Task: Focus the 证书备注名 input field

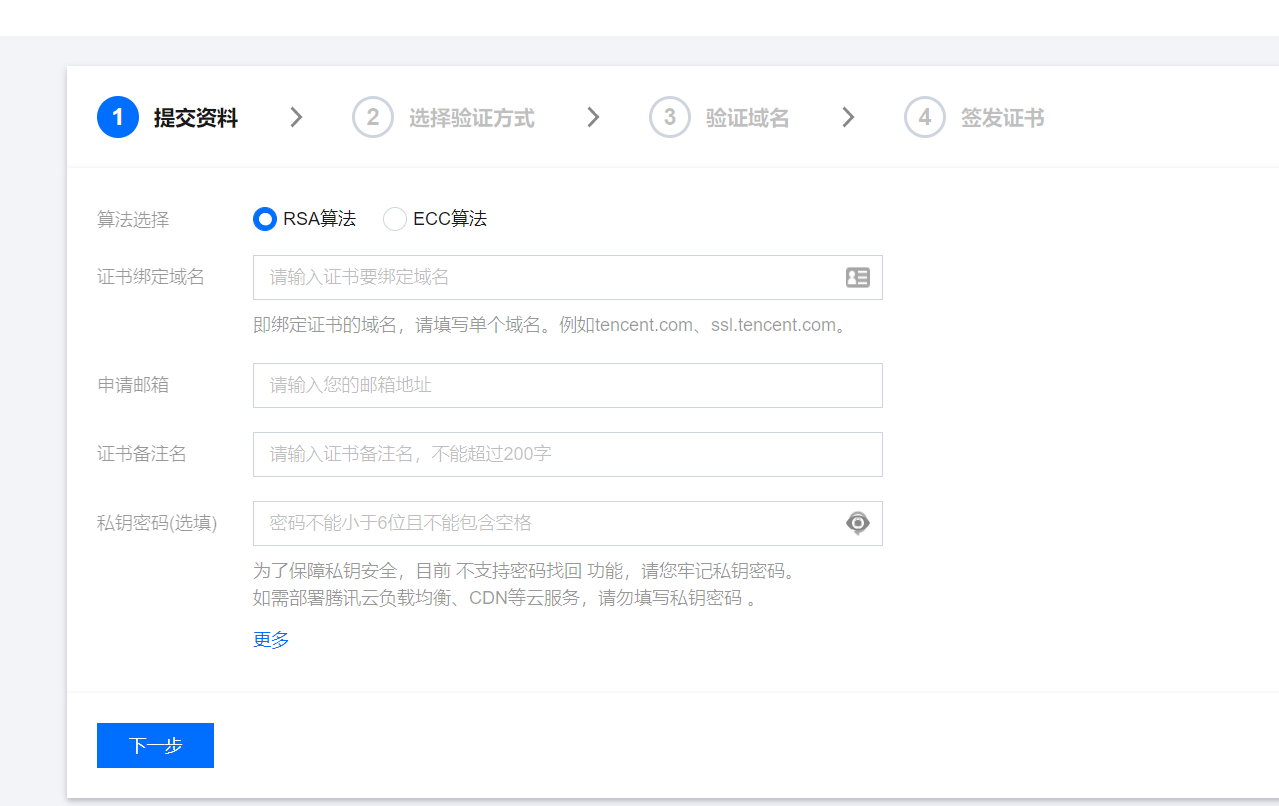Action: click(567, 455)
